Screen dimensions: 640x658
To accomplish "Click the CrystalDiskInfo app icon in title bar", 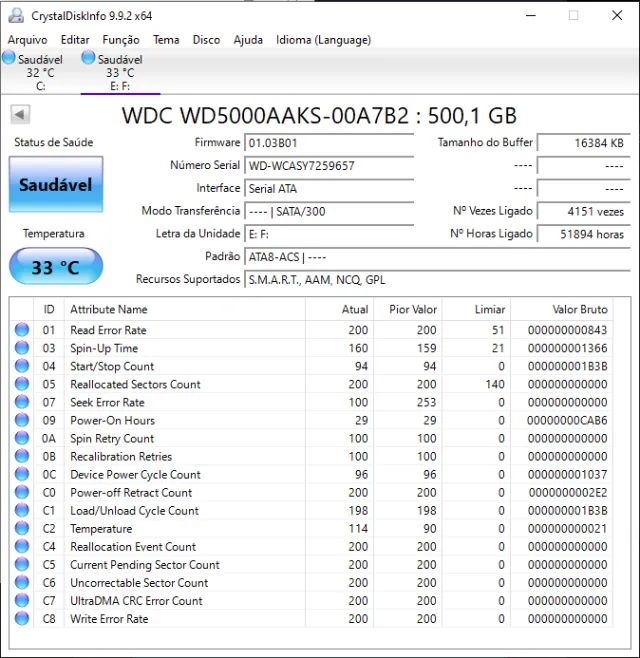I will tap(16, 16).
